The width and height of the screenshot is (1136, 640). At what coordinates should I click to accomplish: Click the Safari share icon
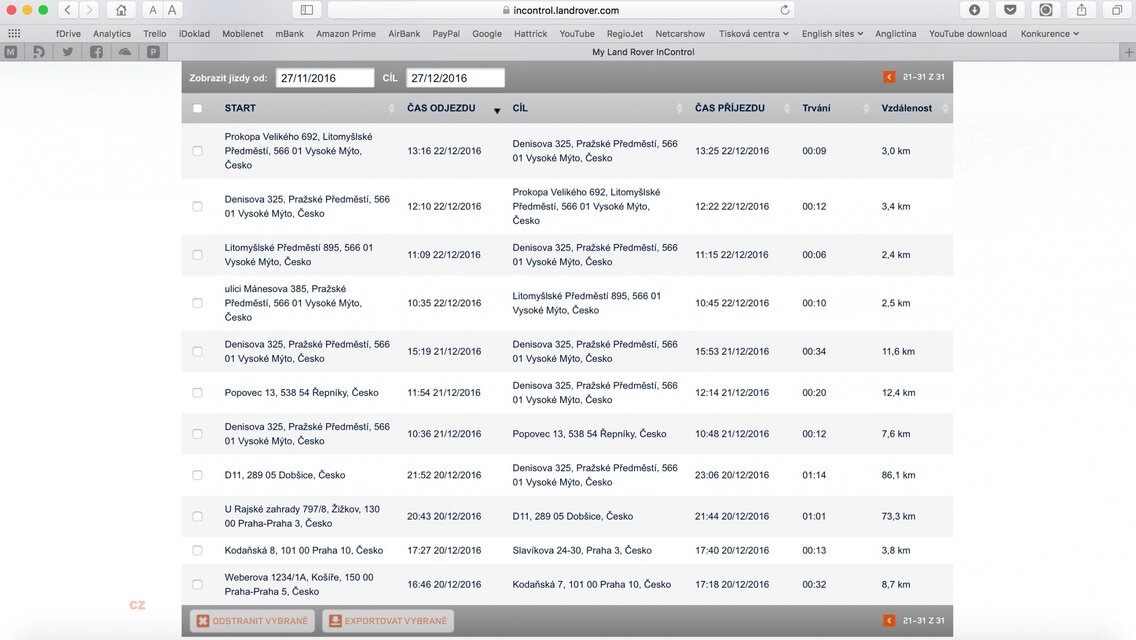[1082, 10]
